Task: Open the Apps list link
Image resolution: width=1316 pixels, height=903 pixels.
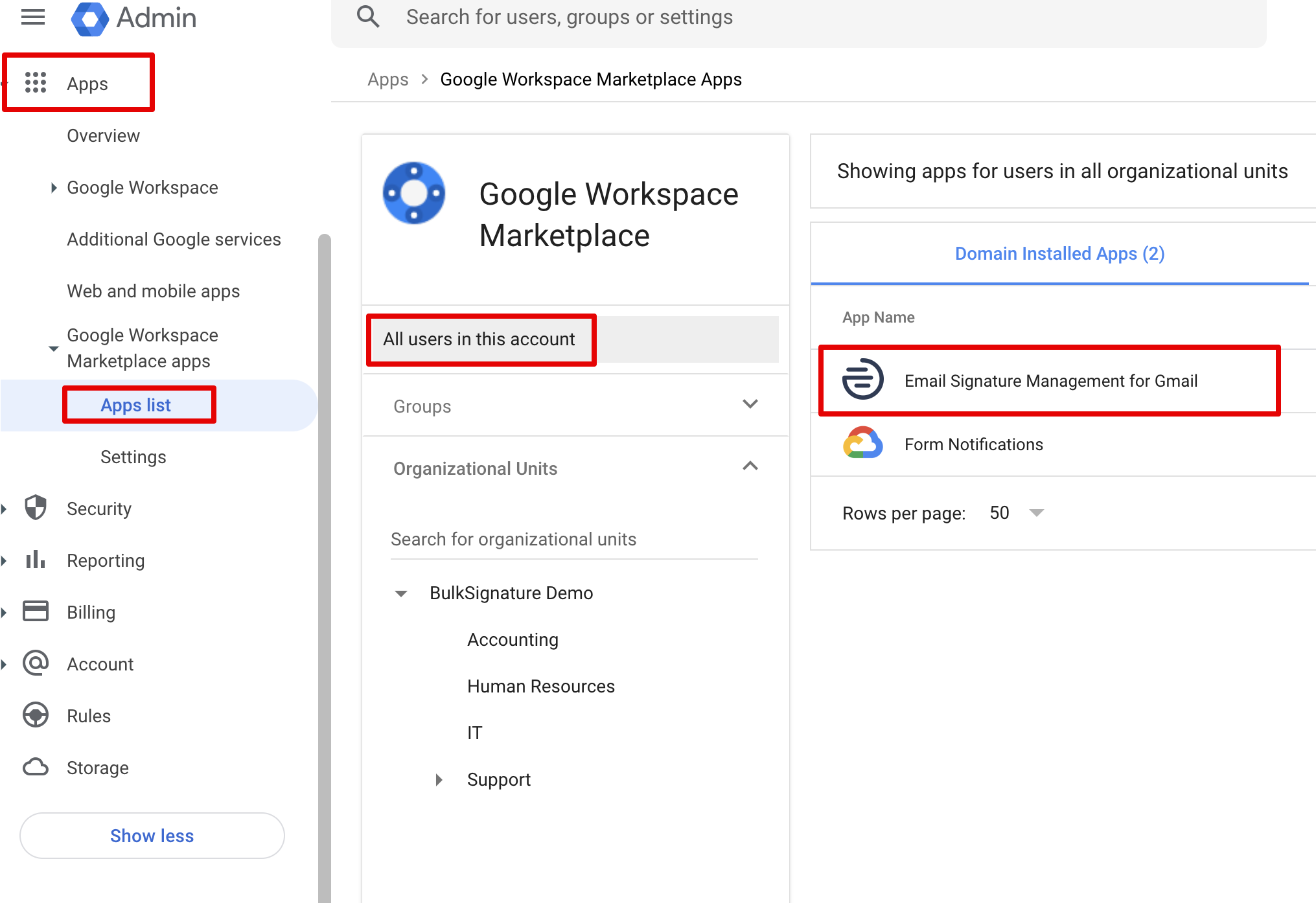Action: coord(135,404)
